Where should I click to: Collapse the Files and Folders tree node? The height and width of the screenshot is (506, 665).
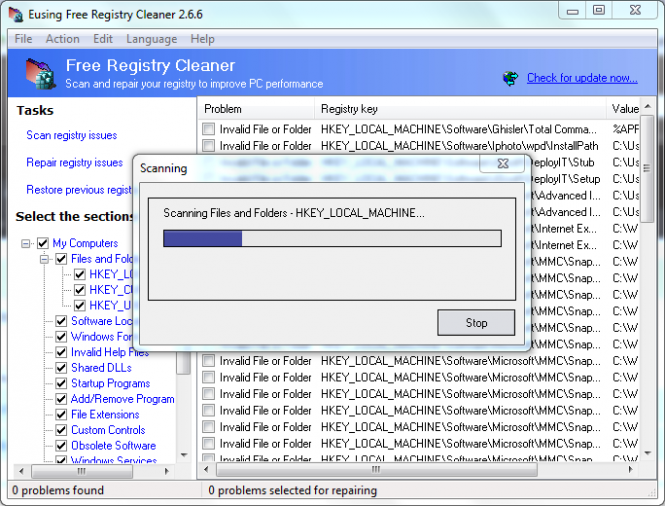44,259
